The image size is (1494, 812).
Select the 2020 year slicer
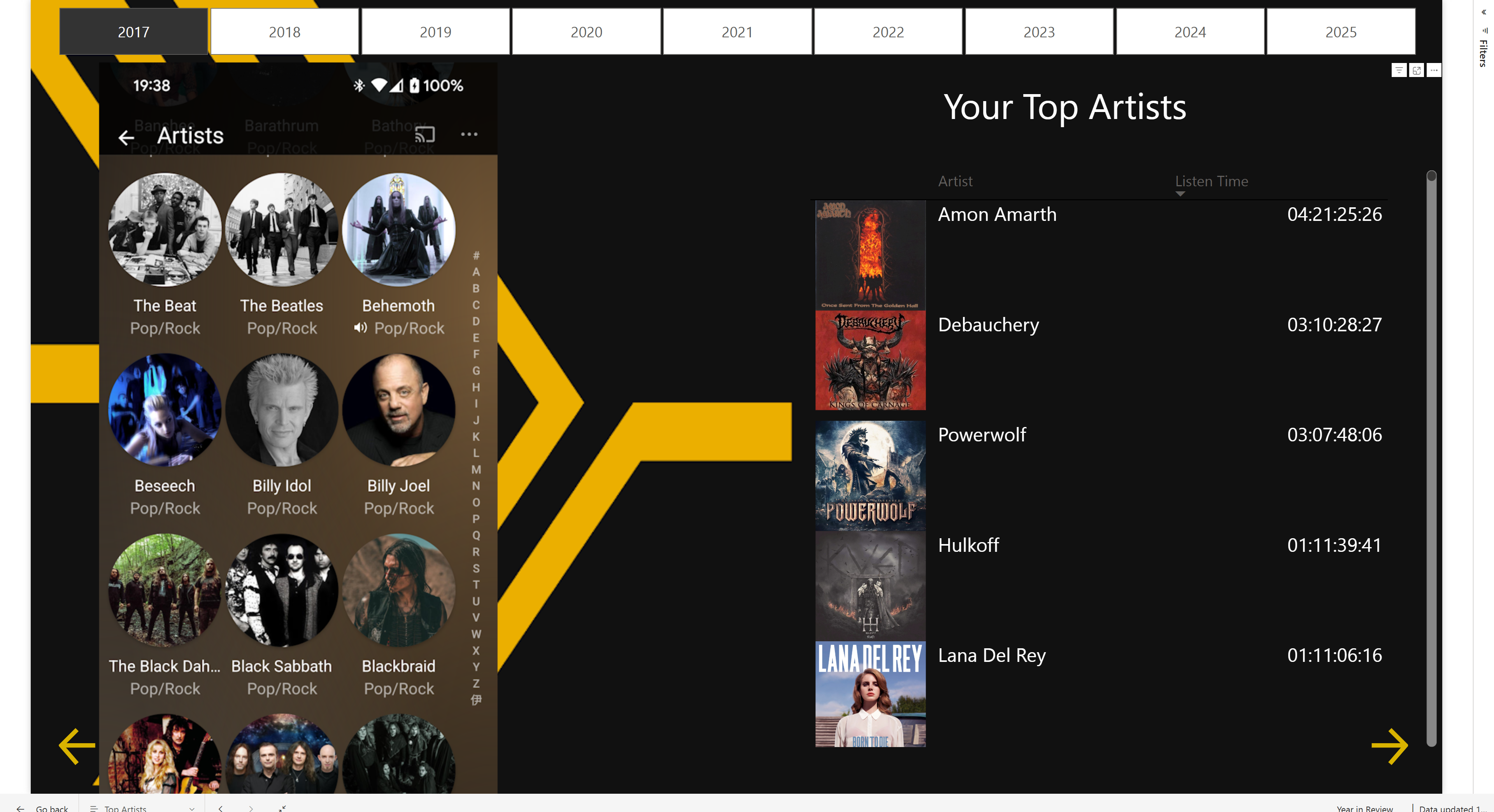click(x=586, y=32)
